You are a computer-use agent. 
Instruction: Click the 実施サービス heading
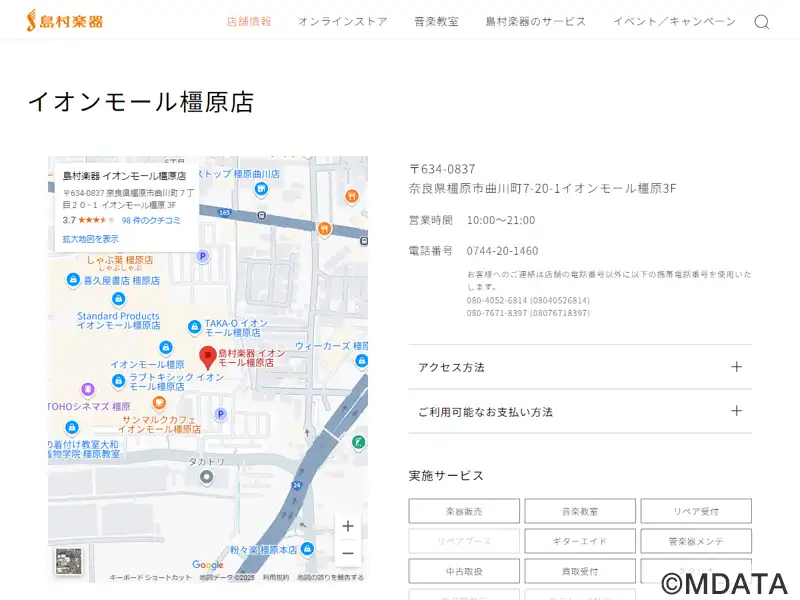pos(446,476)
